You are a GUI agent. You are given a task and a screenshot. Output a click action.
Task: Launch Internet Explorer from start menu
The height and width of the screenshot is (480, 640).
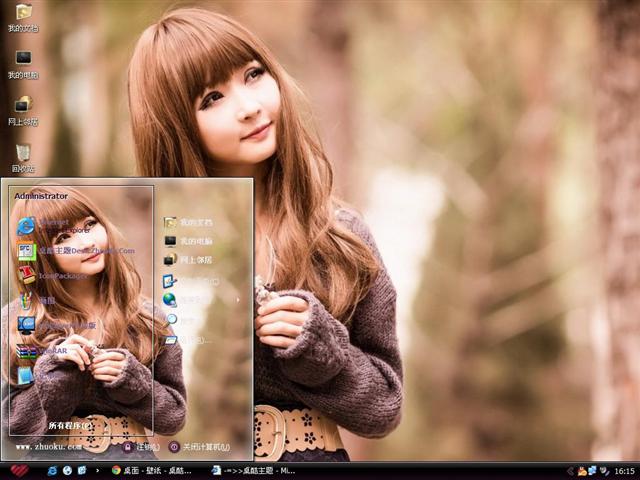54,226
